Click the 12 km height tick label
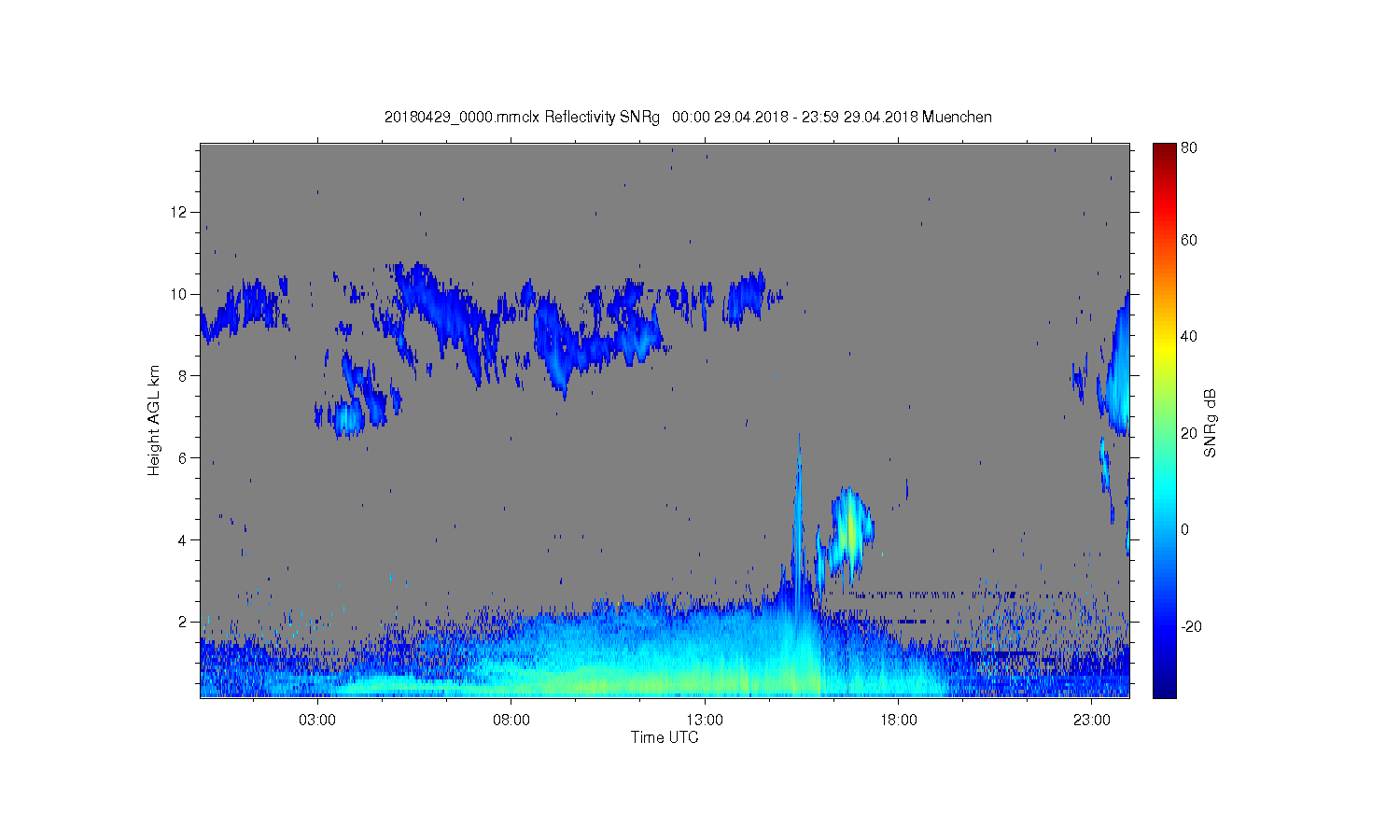The width and height of the screenshot is (1400, 840). [178, 212]
